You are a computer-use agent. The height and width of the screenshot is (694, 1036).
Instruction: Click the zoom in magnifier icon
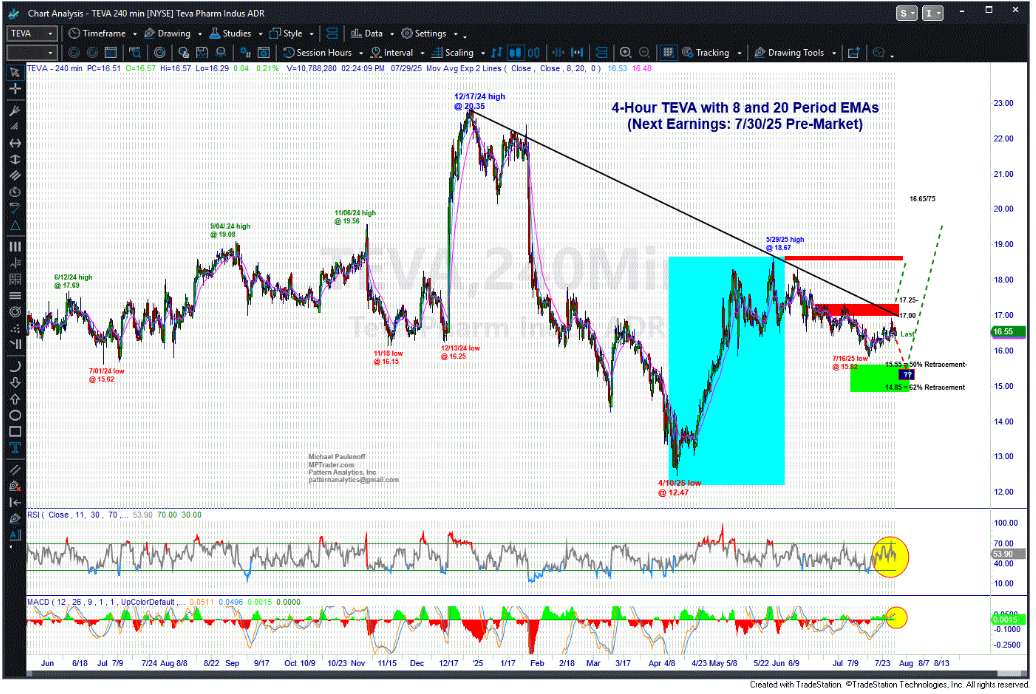tap(625, 53)
